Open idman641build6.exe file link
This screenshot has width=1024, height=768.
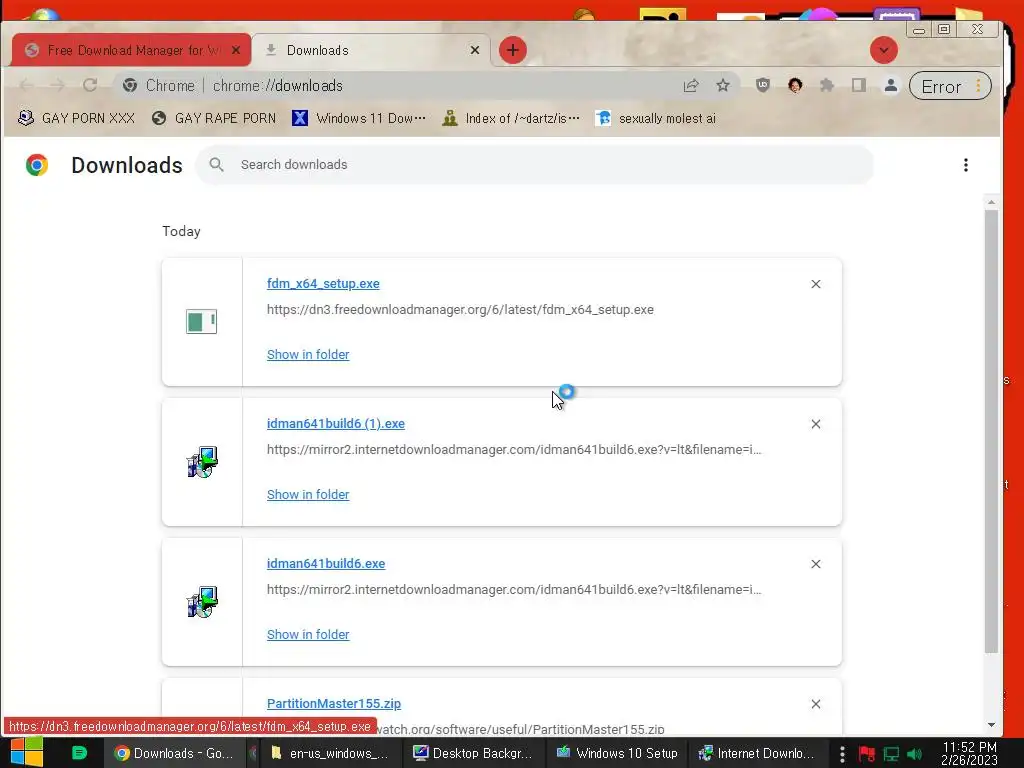(326, 564)
